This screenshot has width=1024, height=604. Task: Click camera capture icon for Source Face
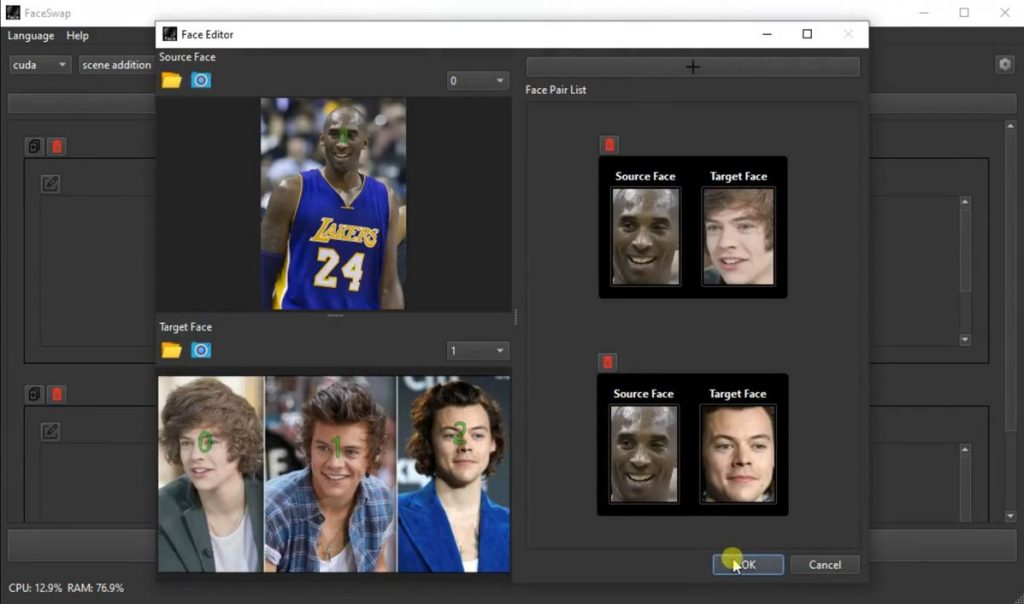click(x=201, y=80)
